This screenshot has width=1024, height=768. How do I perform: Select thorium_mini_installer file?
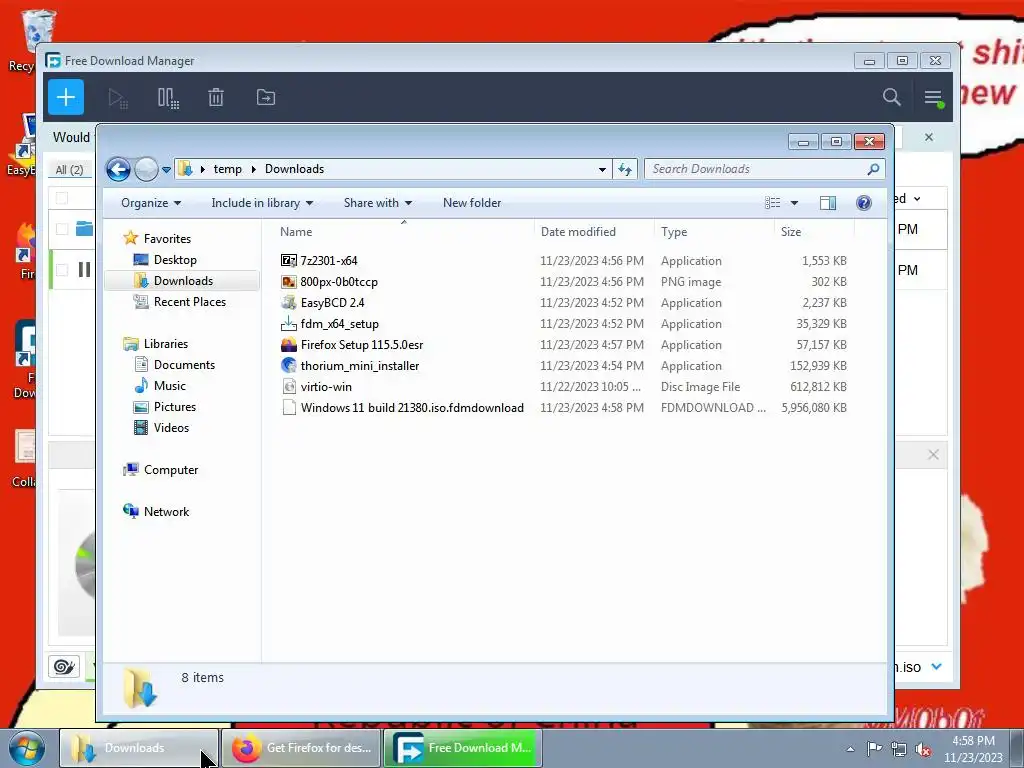(360, 365)
